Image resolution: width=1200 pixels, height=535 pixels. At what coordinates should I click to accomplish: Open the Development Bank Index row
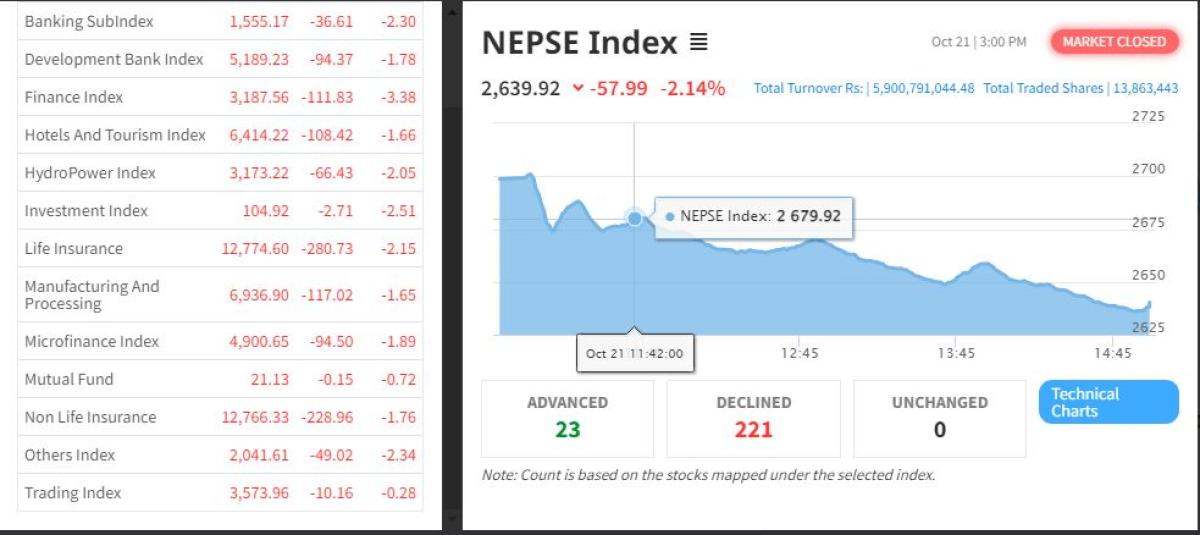(x=114, y=59)
